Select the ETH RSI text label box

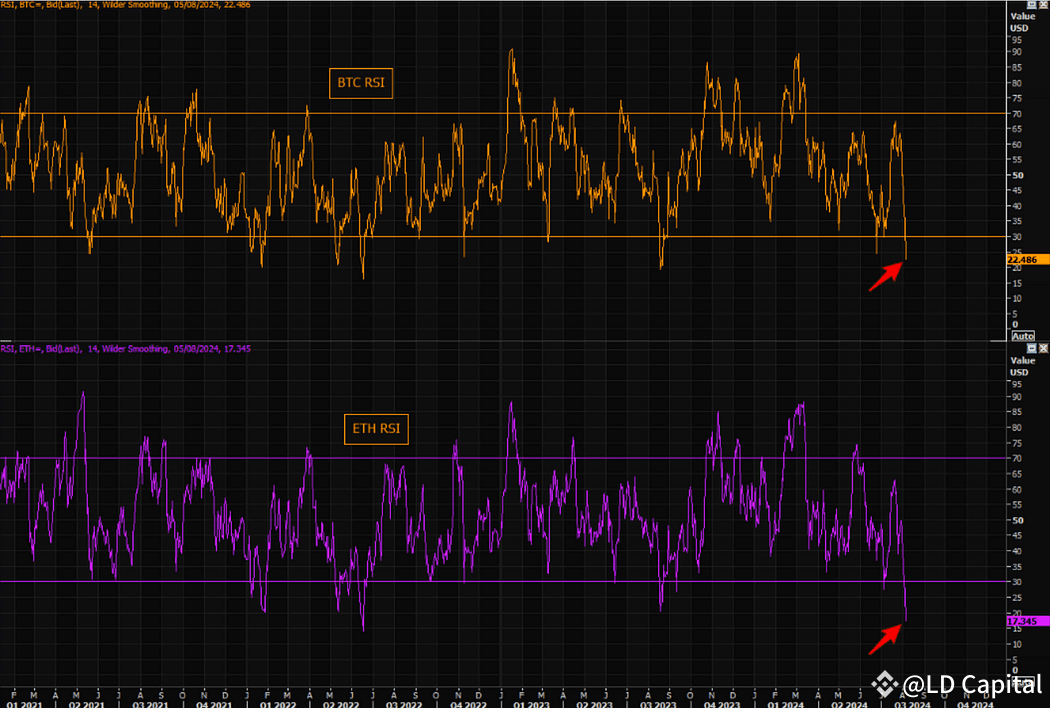[375, 430]
